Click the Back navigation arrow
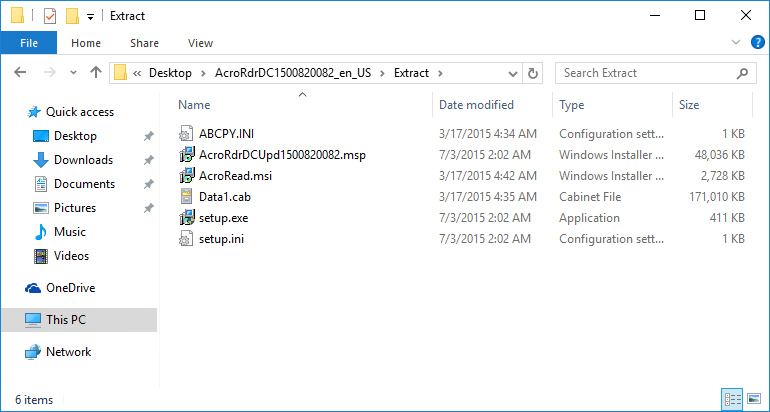The image size is (770, 412). pyautogui.click(x=21, y=73)
